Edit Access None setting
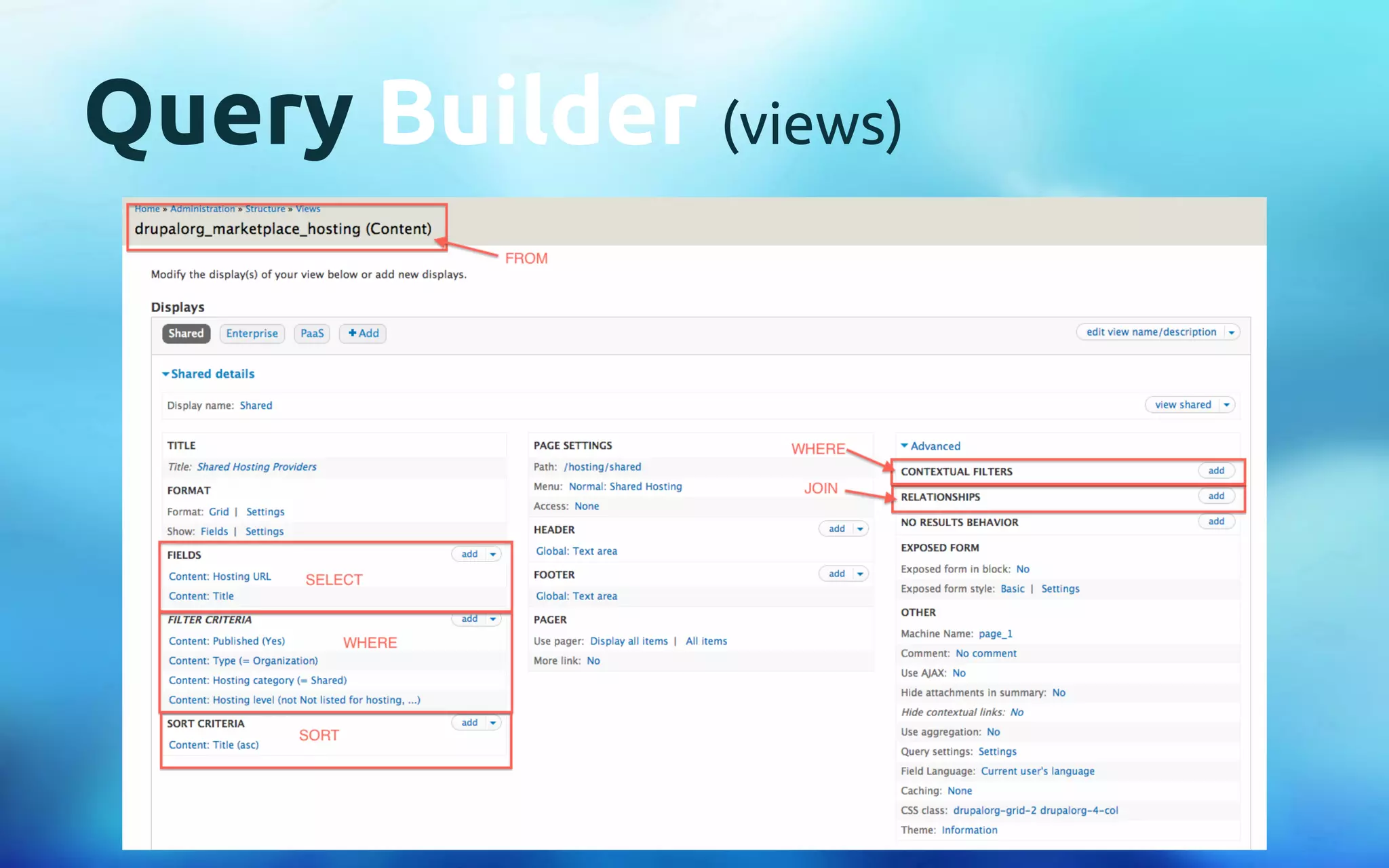 [587, 506]
